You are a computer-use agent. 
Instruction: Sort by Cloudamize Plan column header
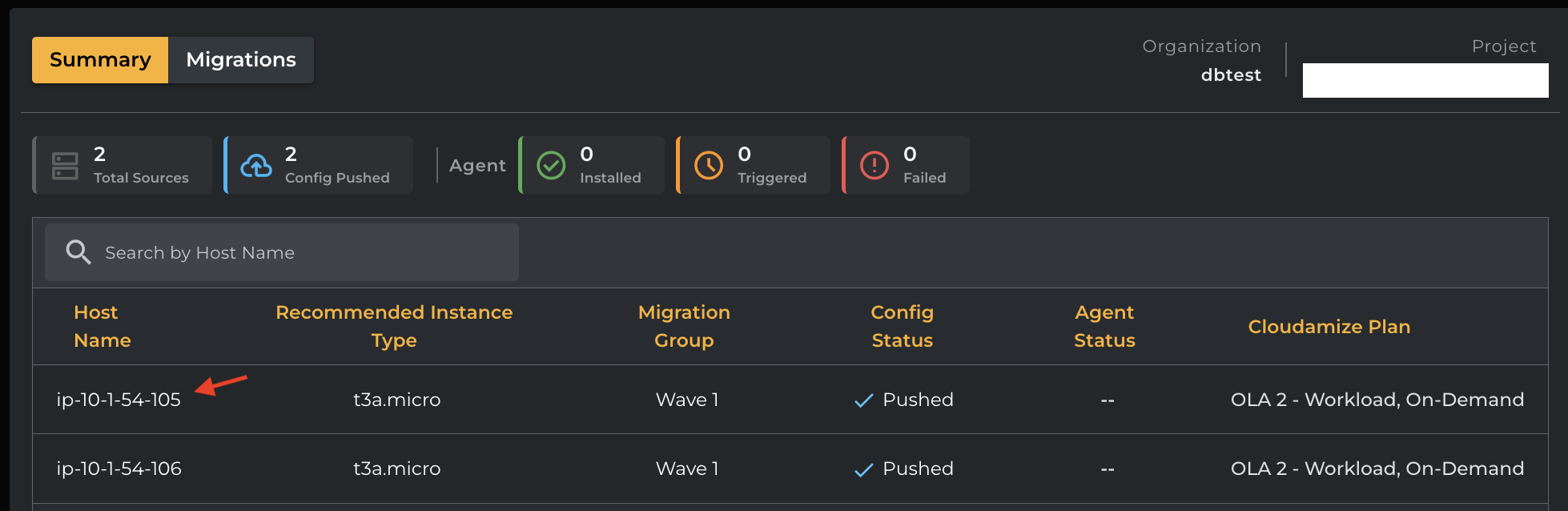(1329, 327)
